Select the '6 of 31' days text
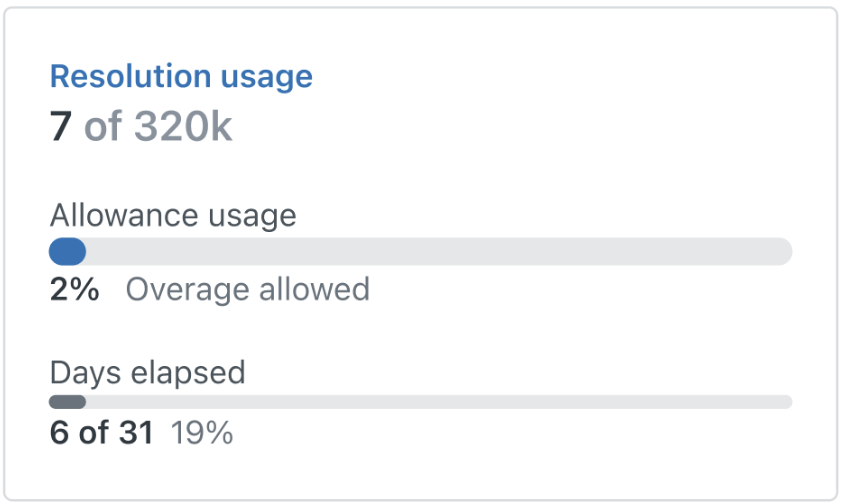847x504 pixels. coord(102,433)
